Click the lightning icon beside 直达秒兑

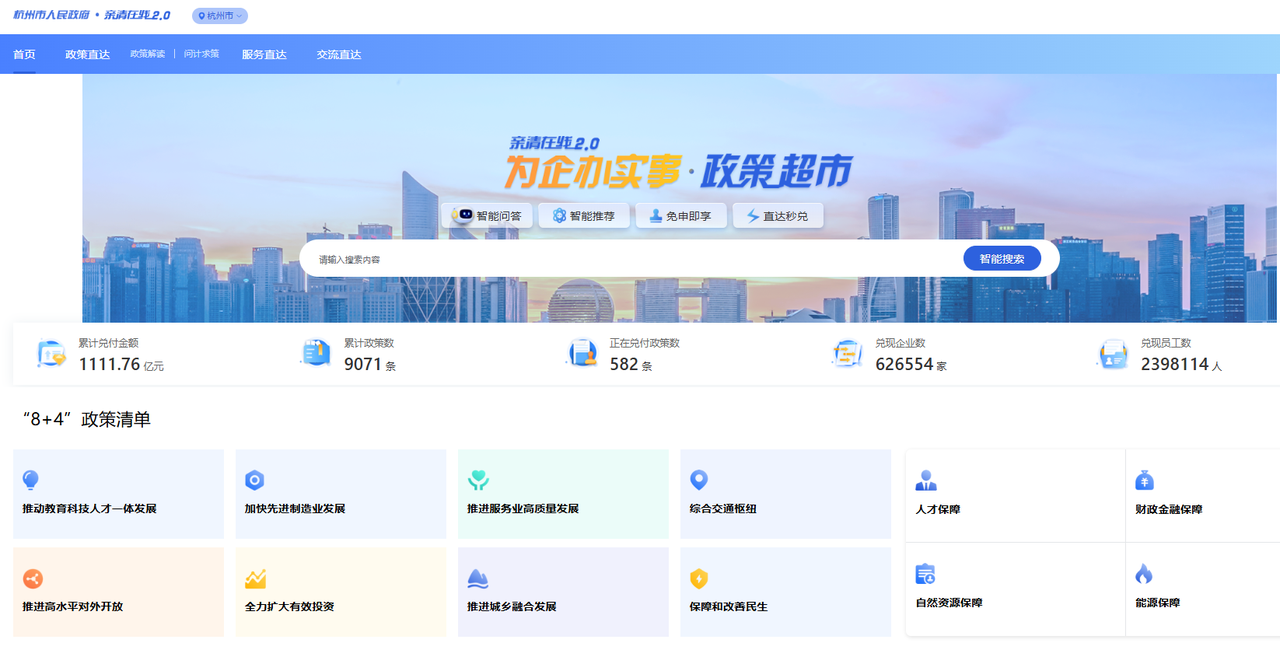pos(753,216)
